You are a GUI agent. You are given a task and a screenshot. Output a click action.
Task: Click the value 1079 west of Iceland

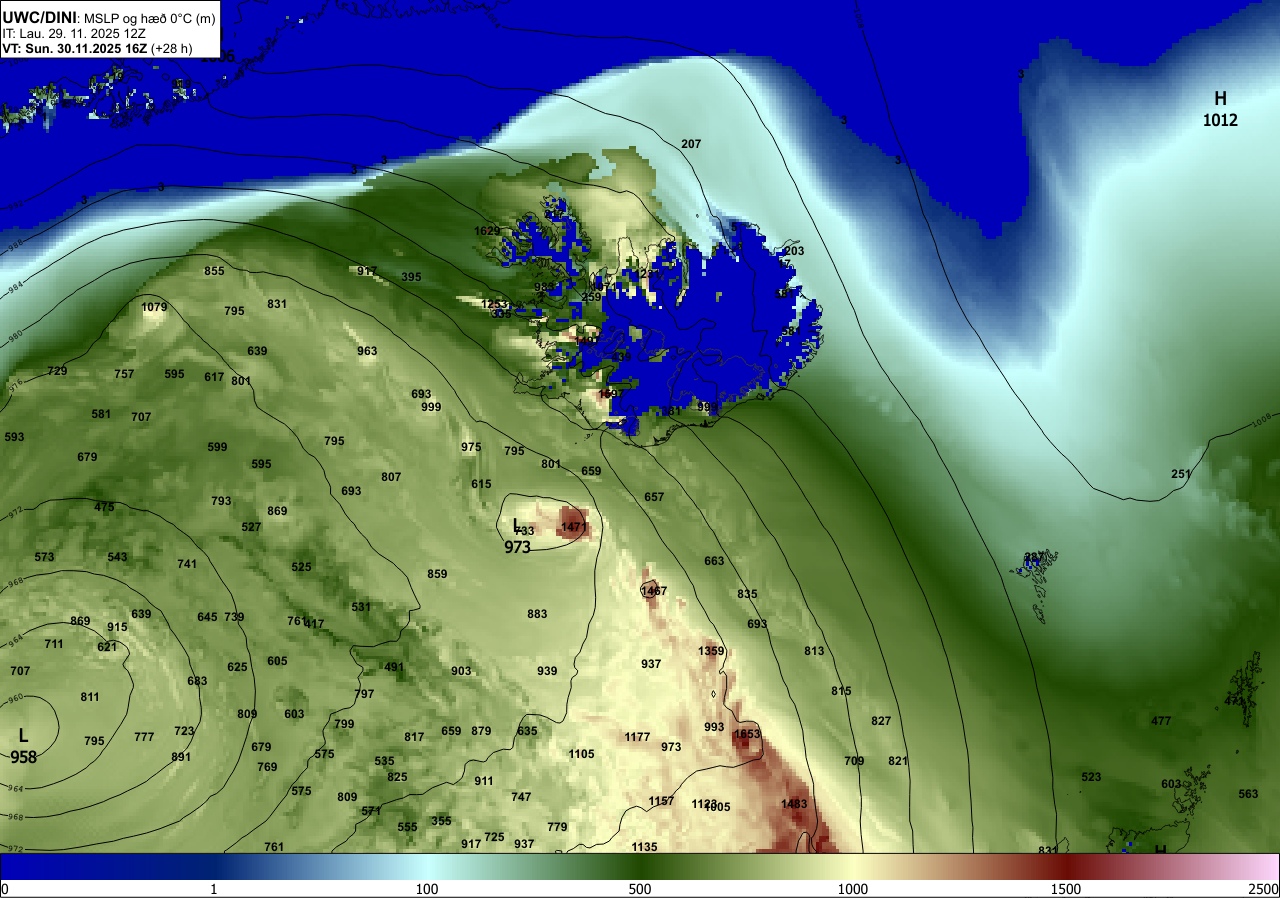[154, 307]
